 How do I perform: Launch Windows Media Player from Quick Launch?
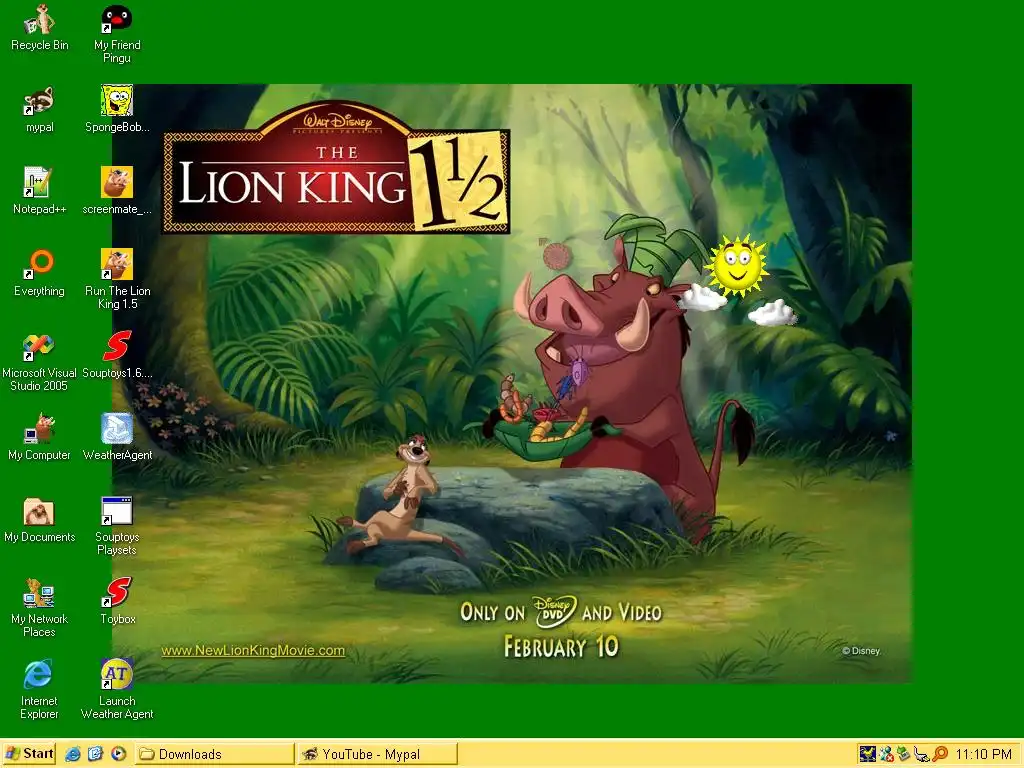point(118,754)
